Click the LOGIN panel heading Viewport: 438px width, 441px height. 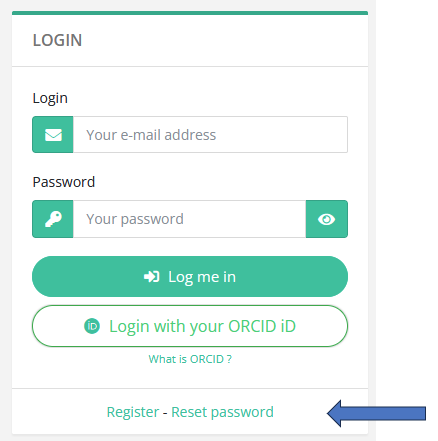pos(57,40)
